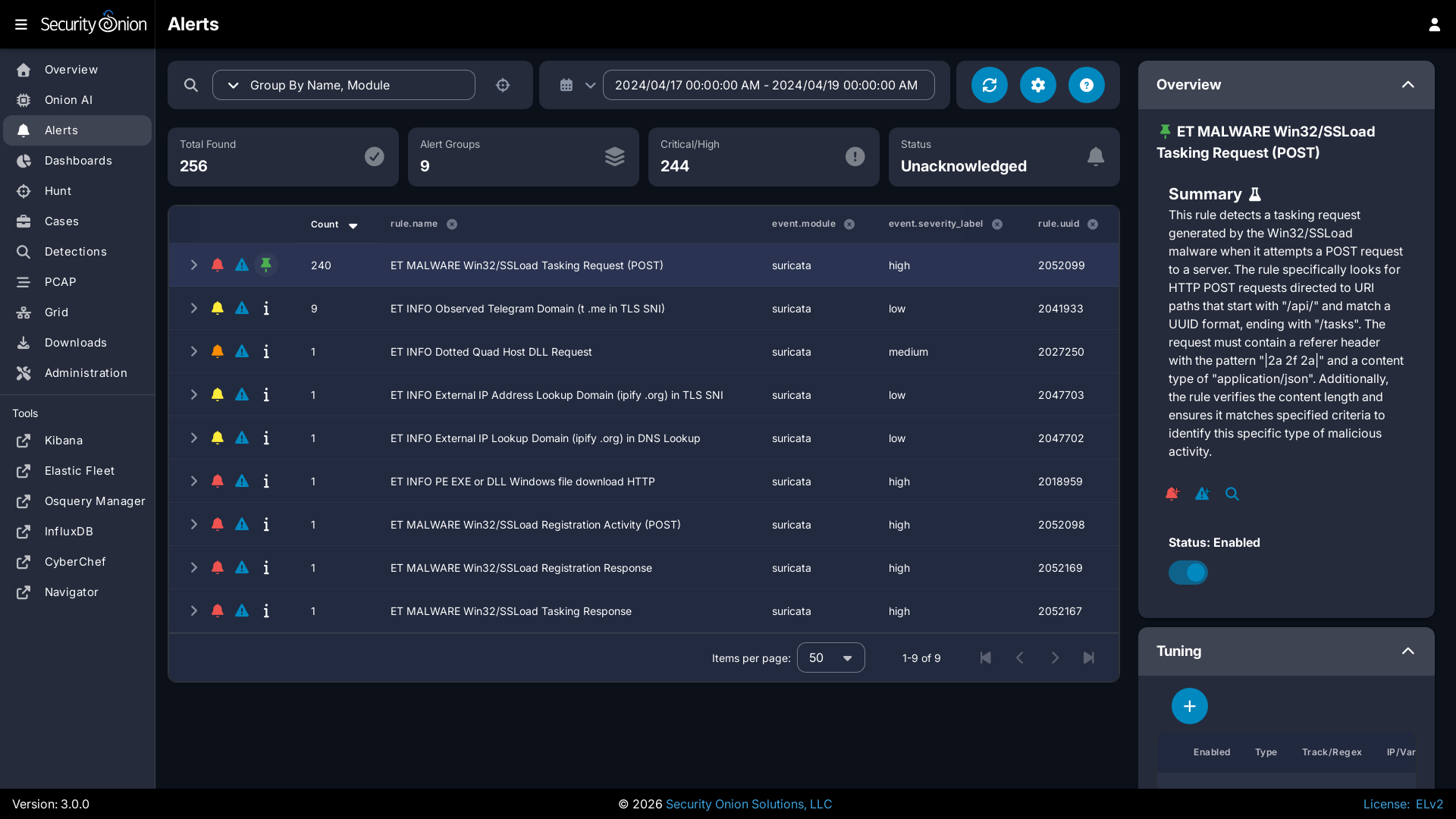Toggle the hamburger navigation menu
This screenshot has width=1456, height=819.
[21, 24]
